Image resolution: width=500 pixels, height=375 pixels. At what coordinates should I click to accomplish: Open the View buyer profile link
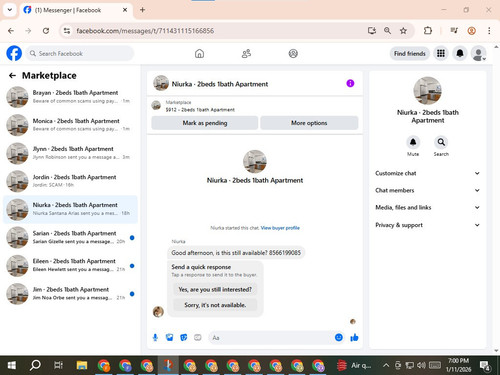tap(280, 228)
